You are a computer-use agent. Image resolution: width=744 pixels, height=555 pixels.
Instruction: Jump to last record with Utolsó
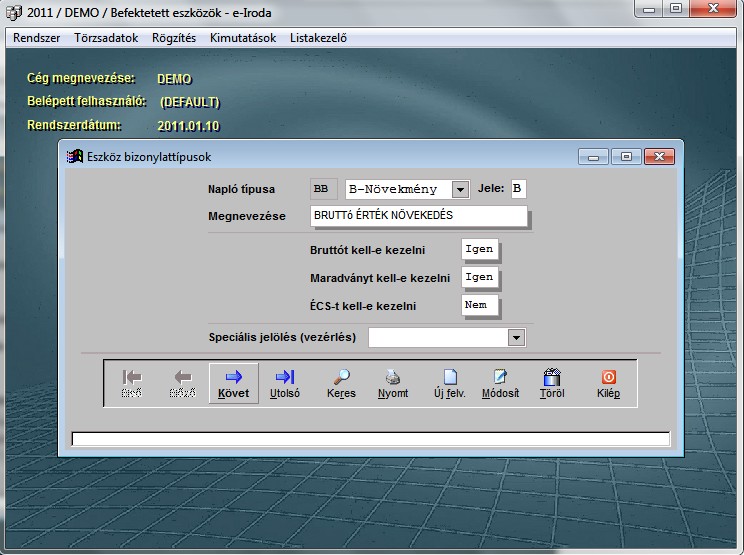(285, 383)
